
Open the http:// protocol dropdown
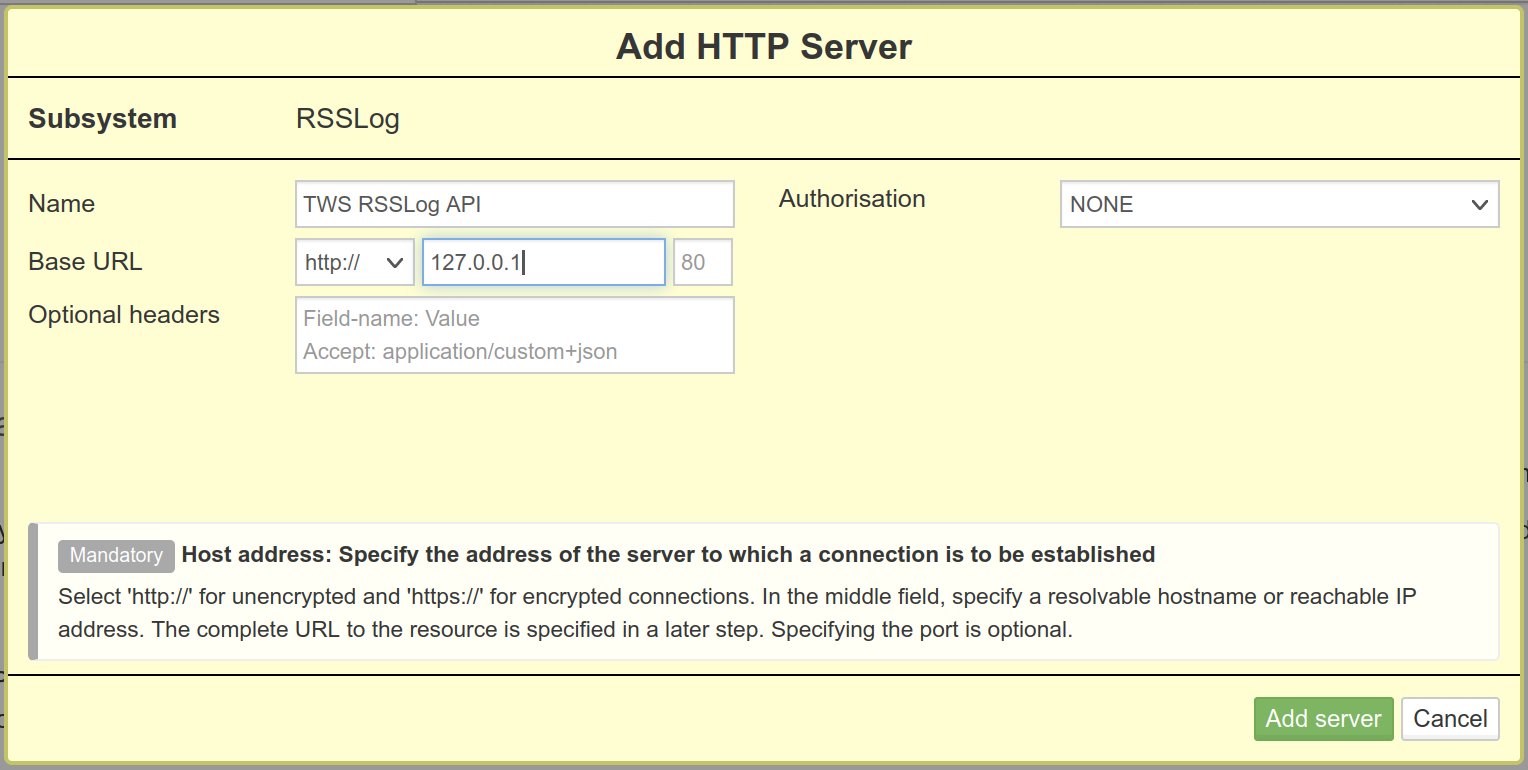(x=355, y=262)
